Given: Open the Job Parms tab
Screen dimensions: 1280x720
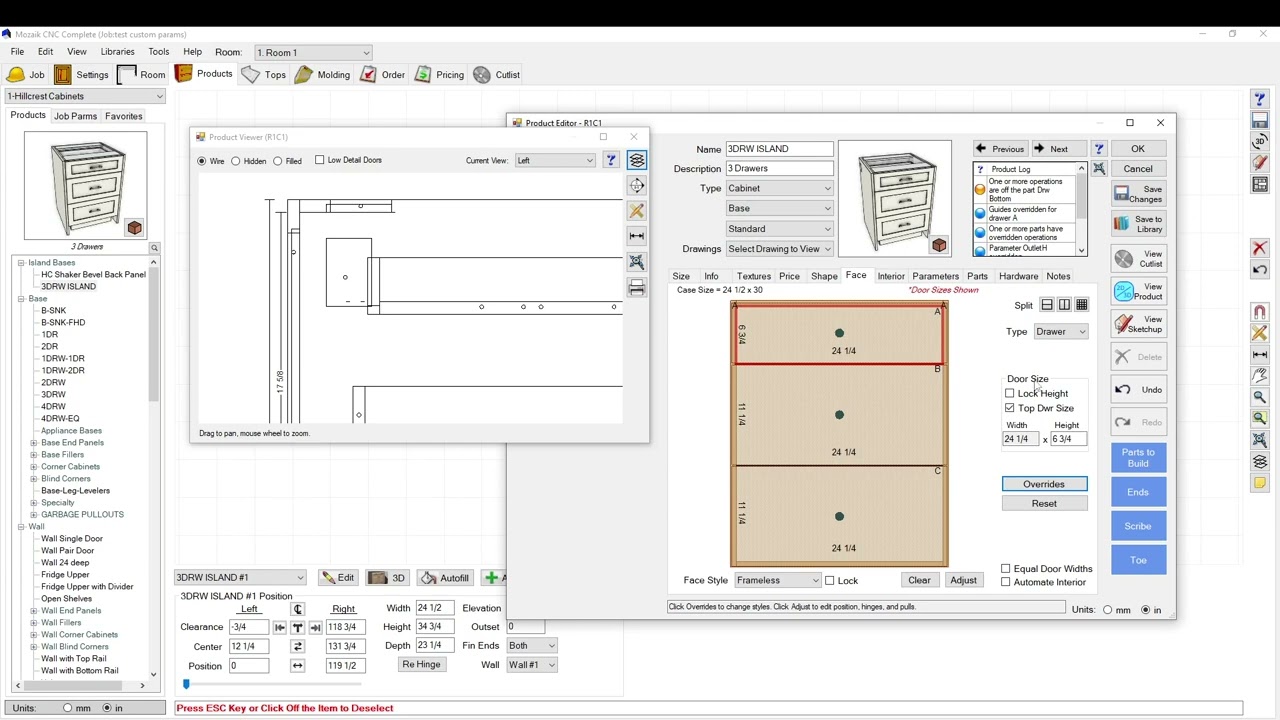Looking at the screenshot, I should (75, 116).
